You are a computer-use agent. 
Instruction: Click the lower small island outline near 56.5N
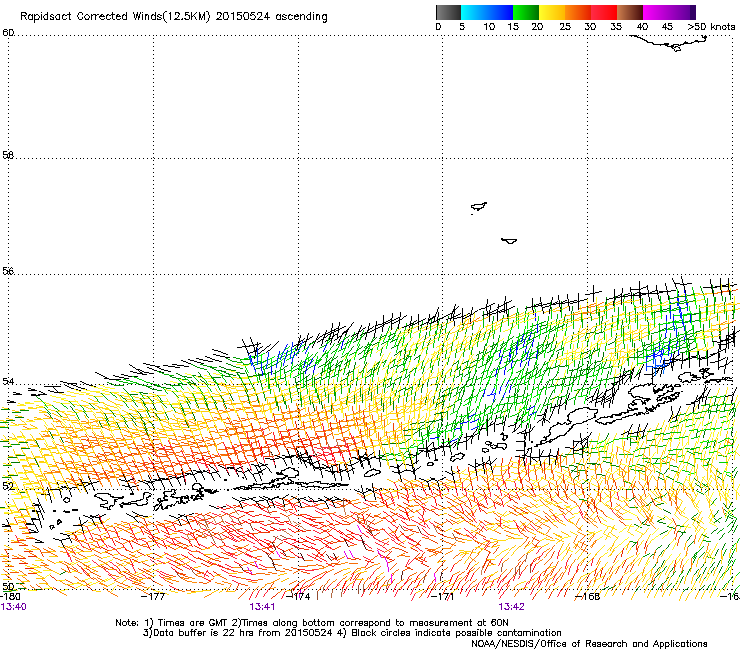[509, 241]
